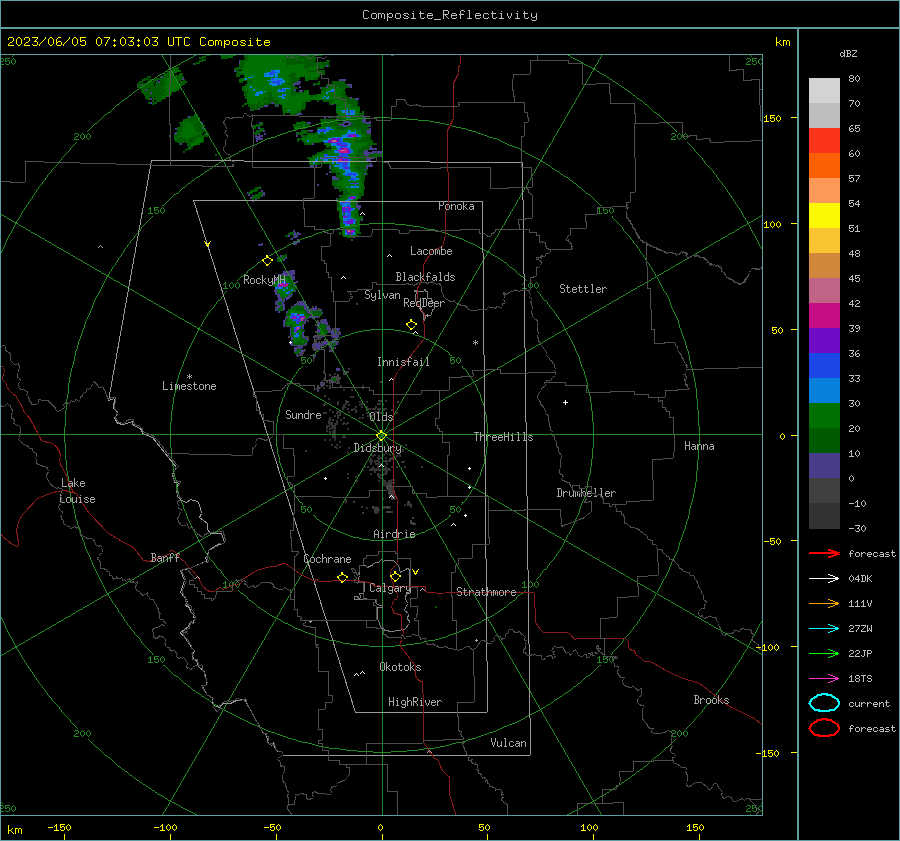
Task: Click the Drumheller label
Action: pyautogui.click(x=586, y=493)
